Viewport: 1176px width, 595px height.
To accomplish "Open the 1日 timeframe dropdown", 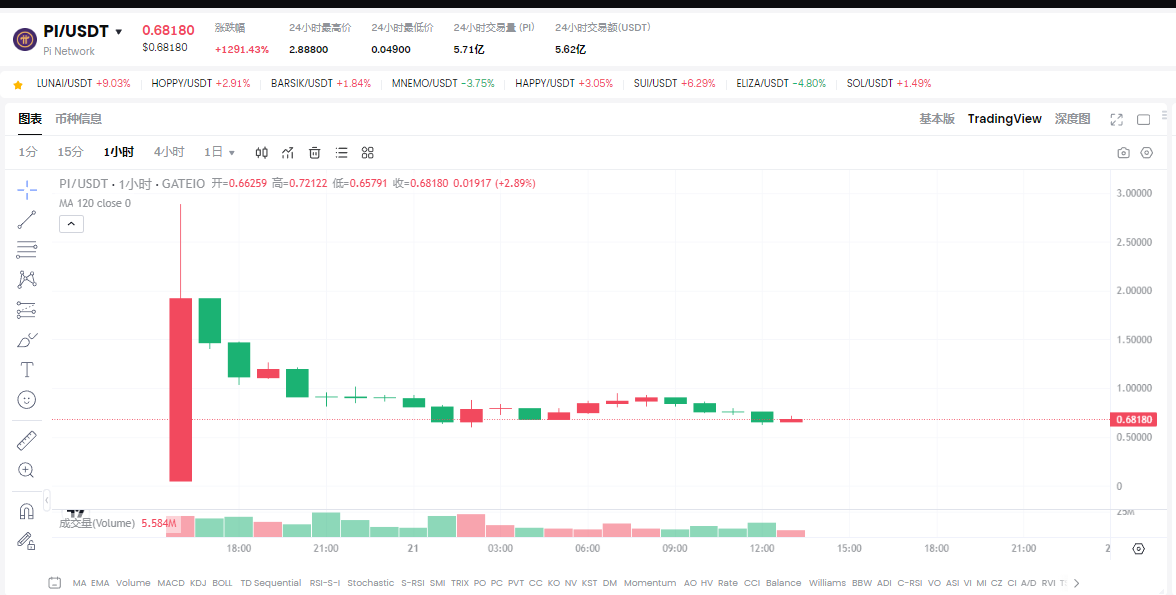I will 218,152.
